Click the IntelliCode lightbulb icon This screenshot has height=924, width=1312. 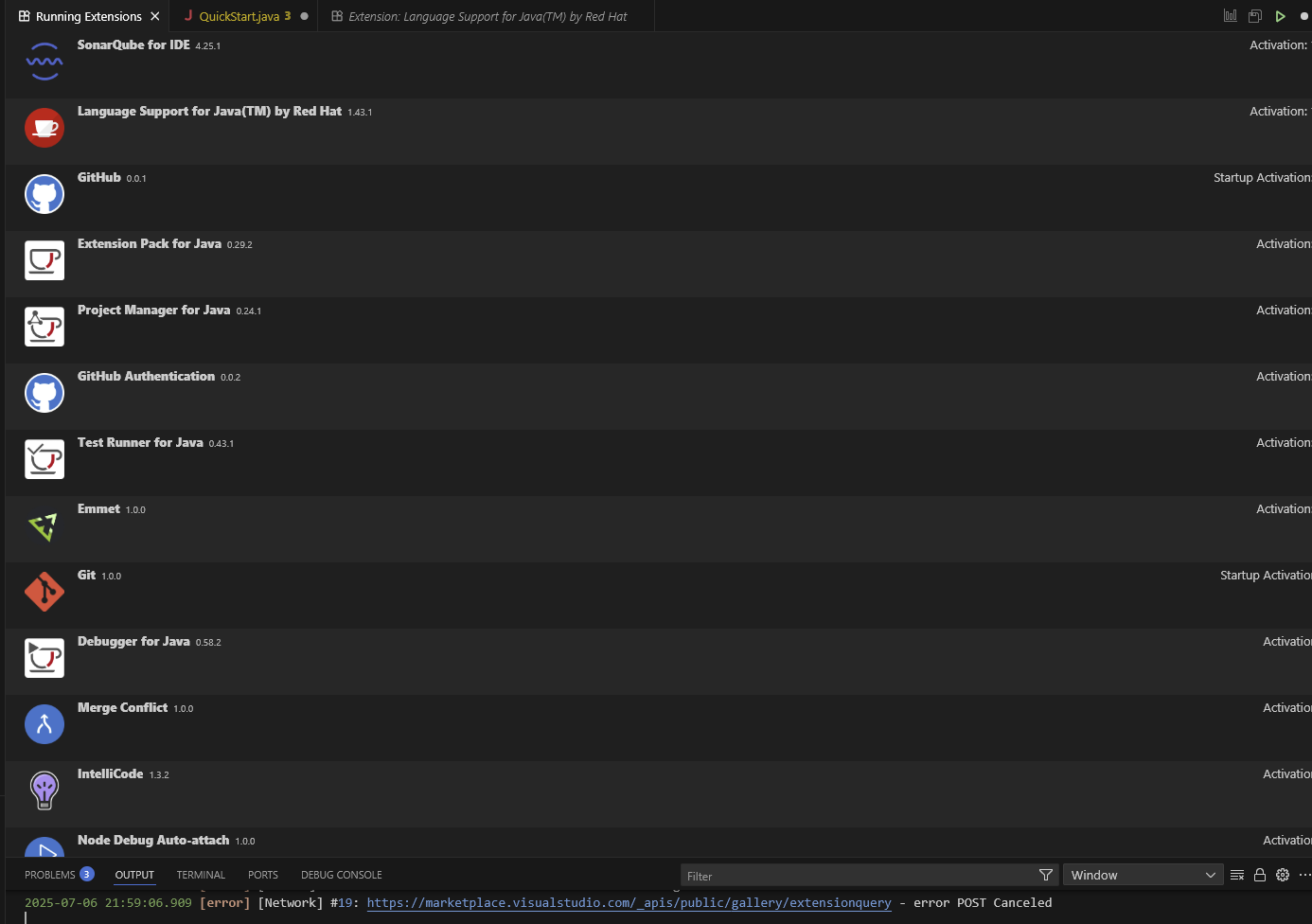44,791
